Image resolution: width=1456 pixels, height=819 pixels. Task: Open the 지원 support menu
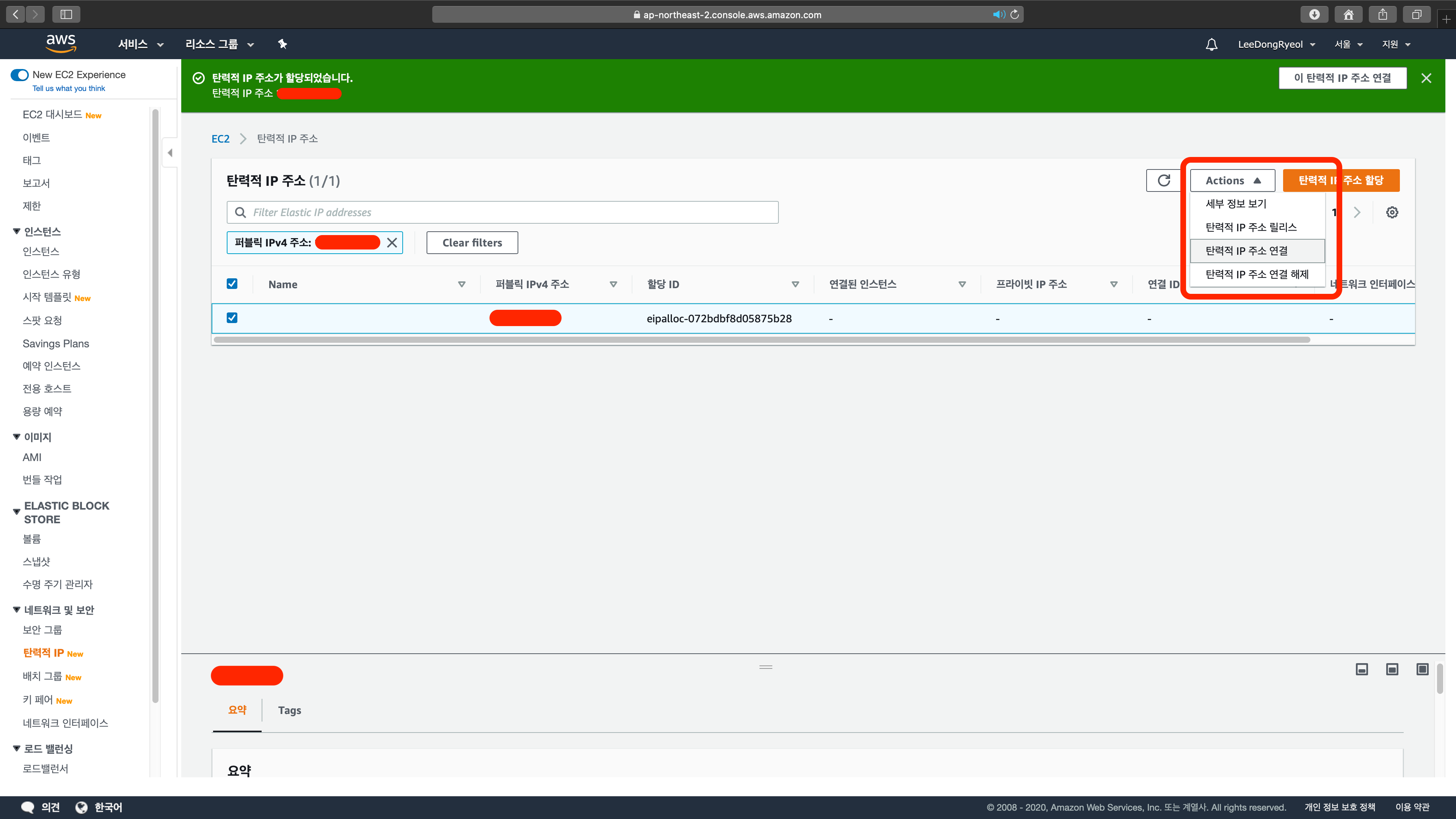(1396, 44)
